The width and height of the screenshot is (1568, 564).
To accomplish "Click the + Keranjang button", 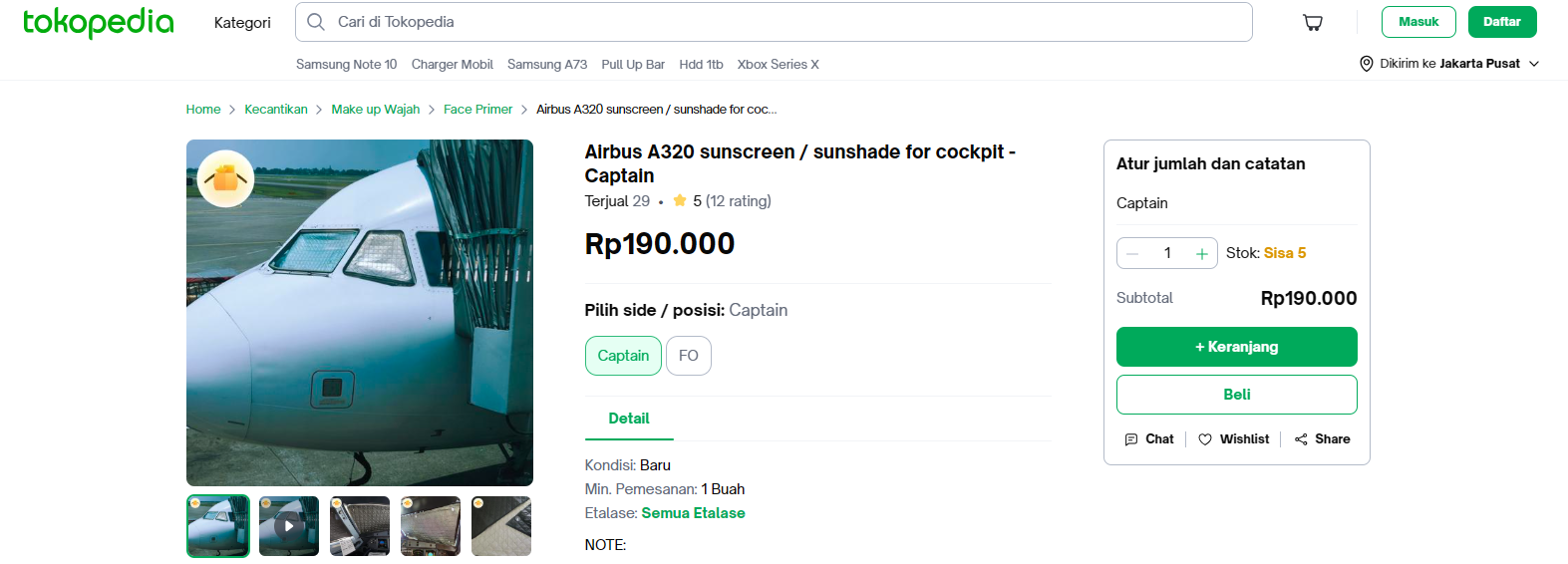I will pyautogui.click(x=1236, y=347).
